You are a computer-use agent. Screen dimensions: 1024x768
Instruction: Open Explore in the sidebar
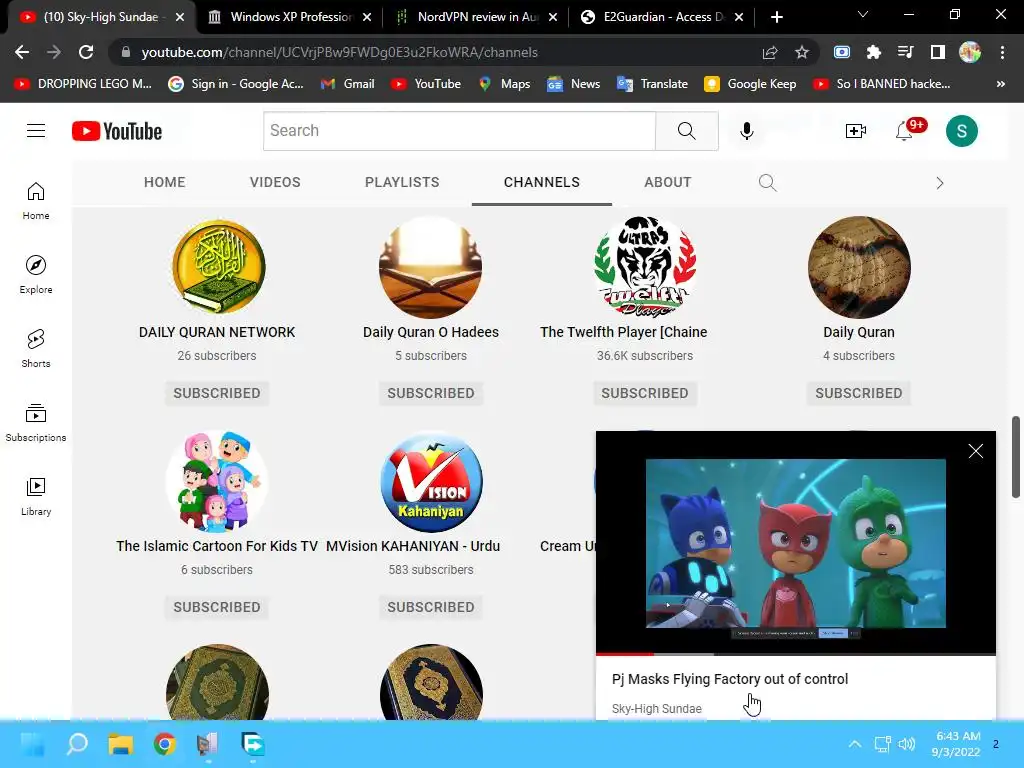[x=36, y=274]
